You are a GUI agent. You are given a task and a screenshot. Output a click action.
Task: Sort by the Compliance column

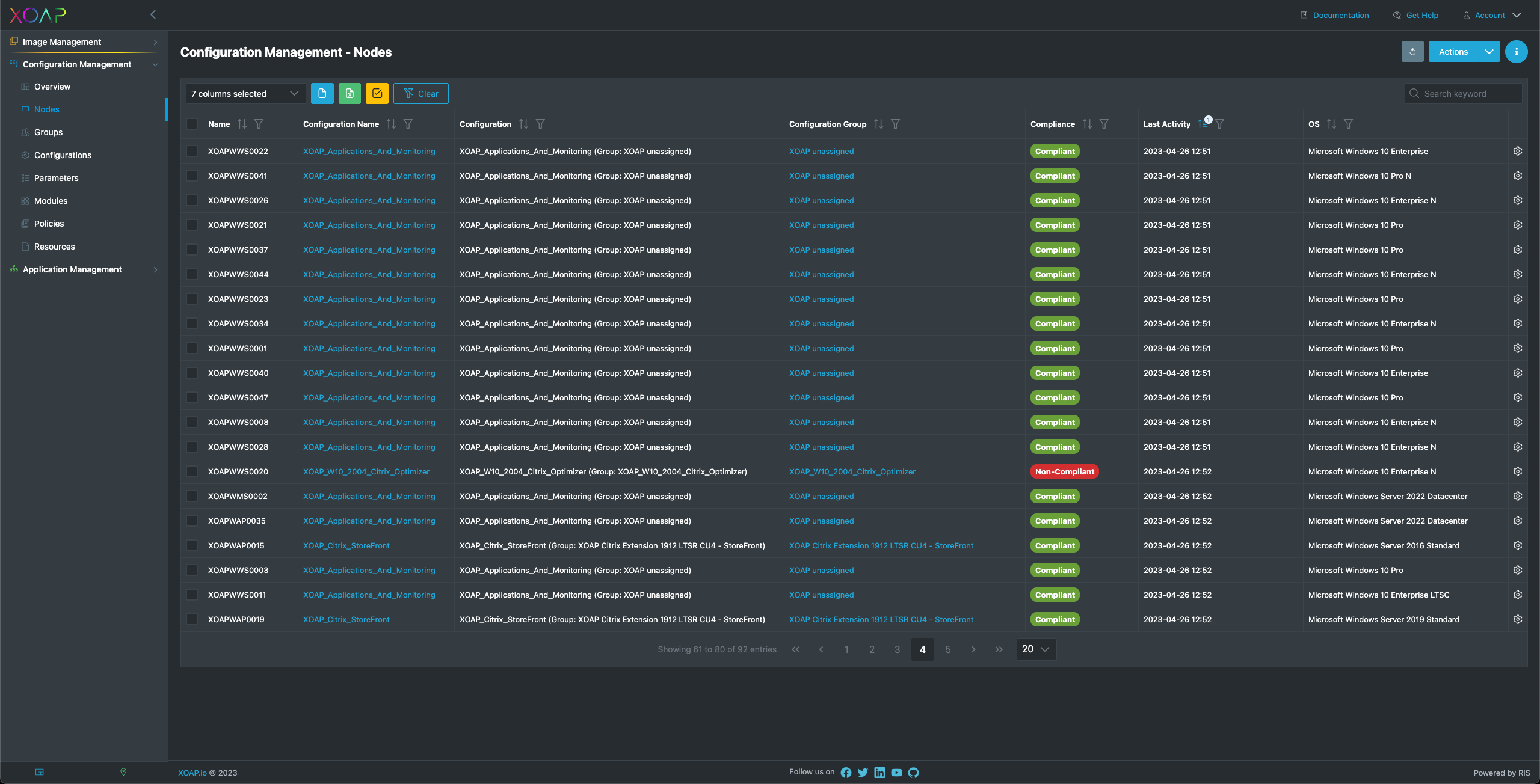[x=1087, y=124]
